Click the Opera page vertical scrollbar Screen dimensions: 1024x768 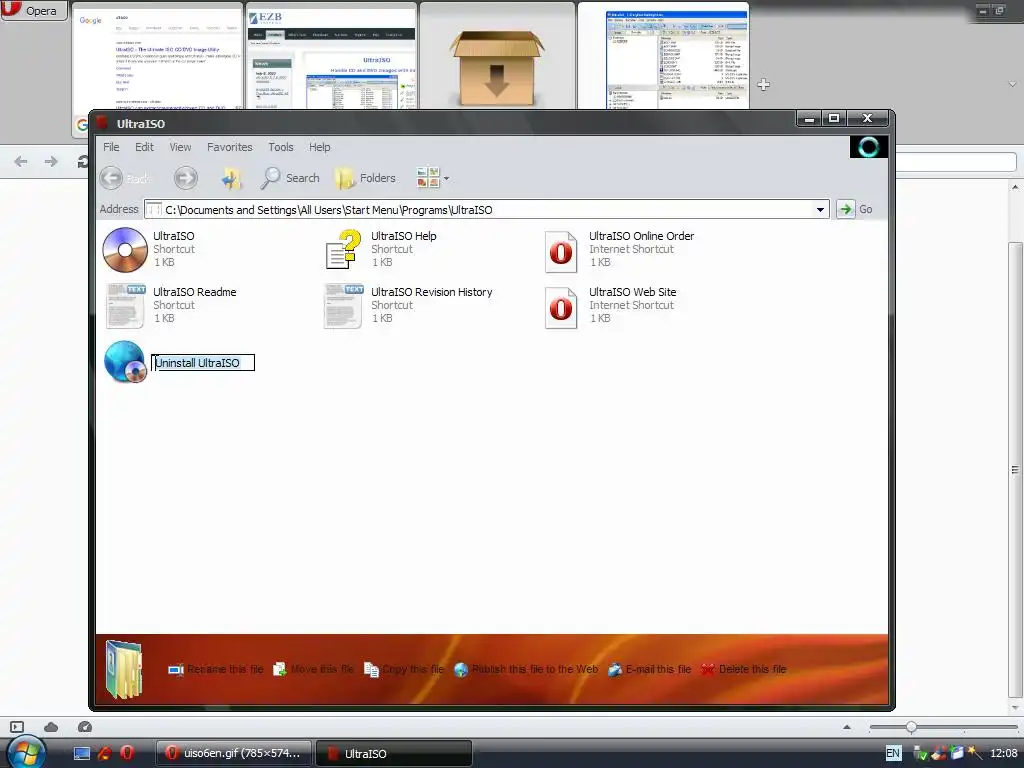(x=1014, y=470)
